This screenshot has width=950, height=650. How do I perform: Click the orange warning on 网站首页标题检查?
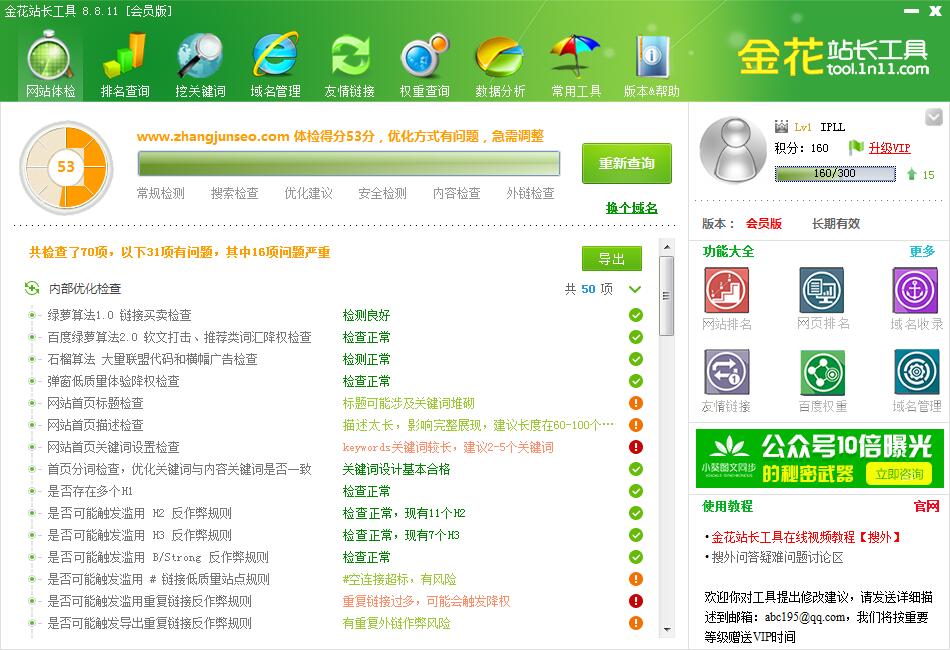click(x=636, y=403)
